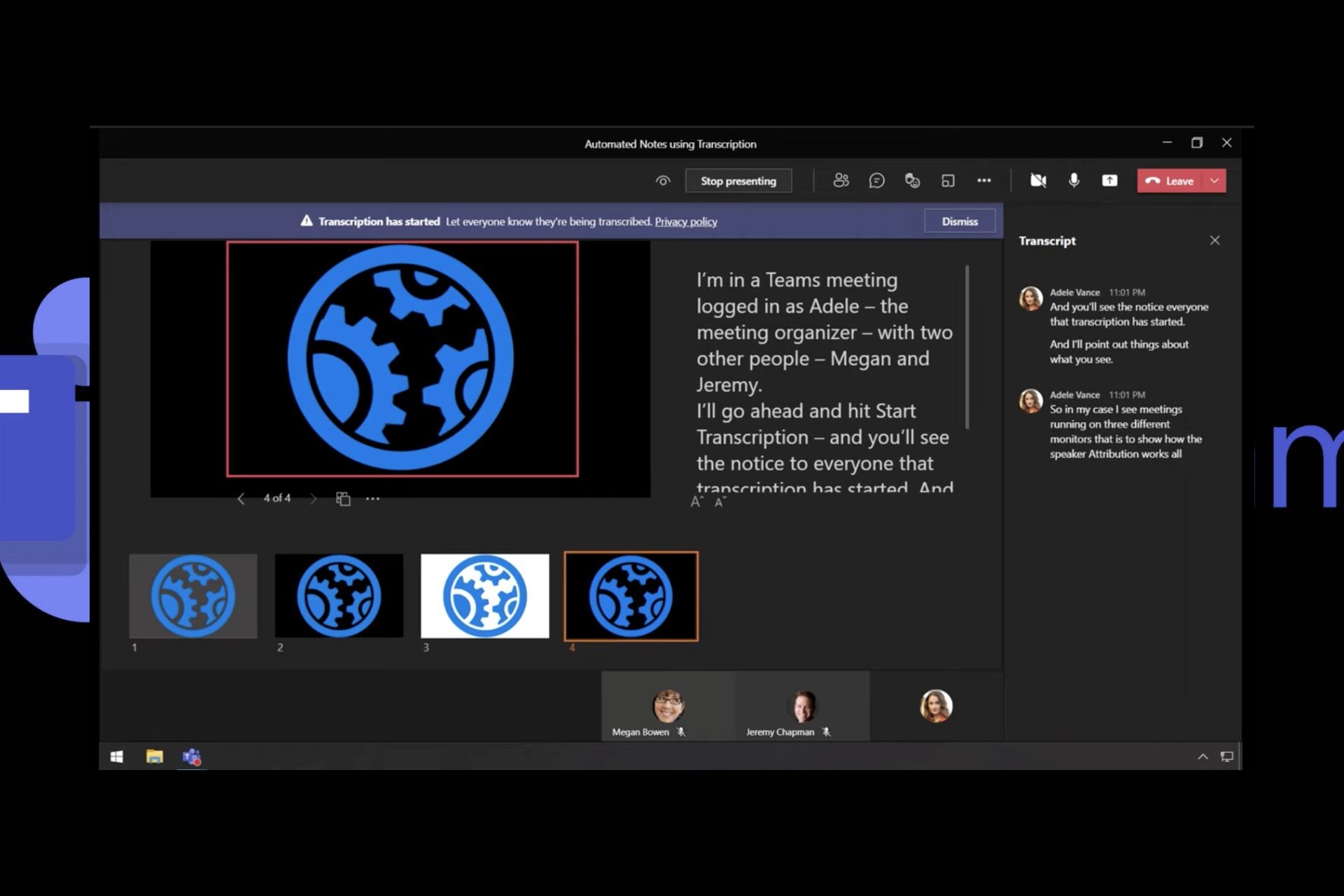Click the slide grid view icon
Screen dimensions: 1344x896
pyautogui.click(x=343, y=498)
